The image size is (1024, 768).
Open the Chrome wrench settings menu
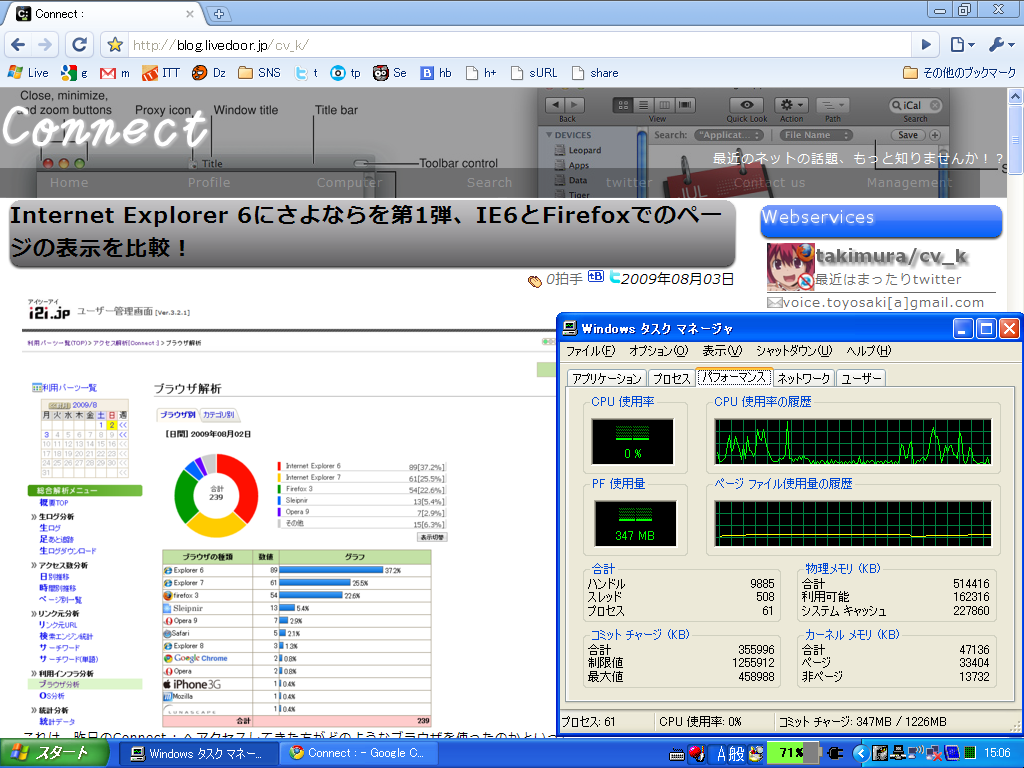point(1000,44)
